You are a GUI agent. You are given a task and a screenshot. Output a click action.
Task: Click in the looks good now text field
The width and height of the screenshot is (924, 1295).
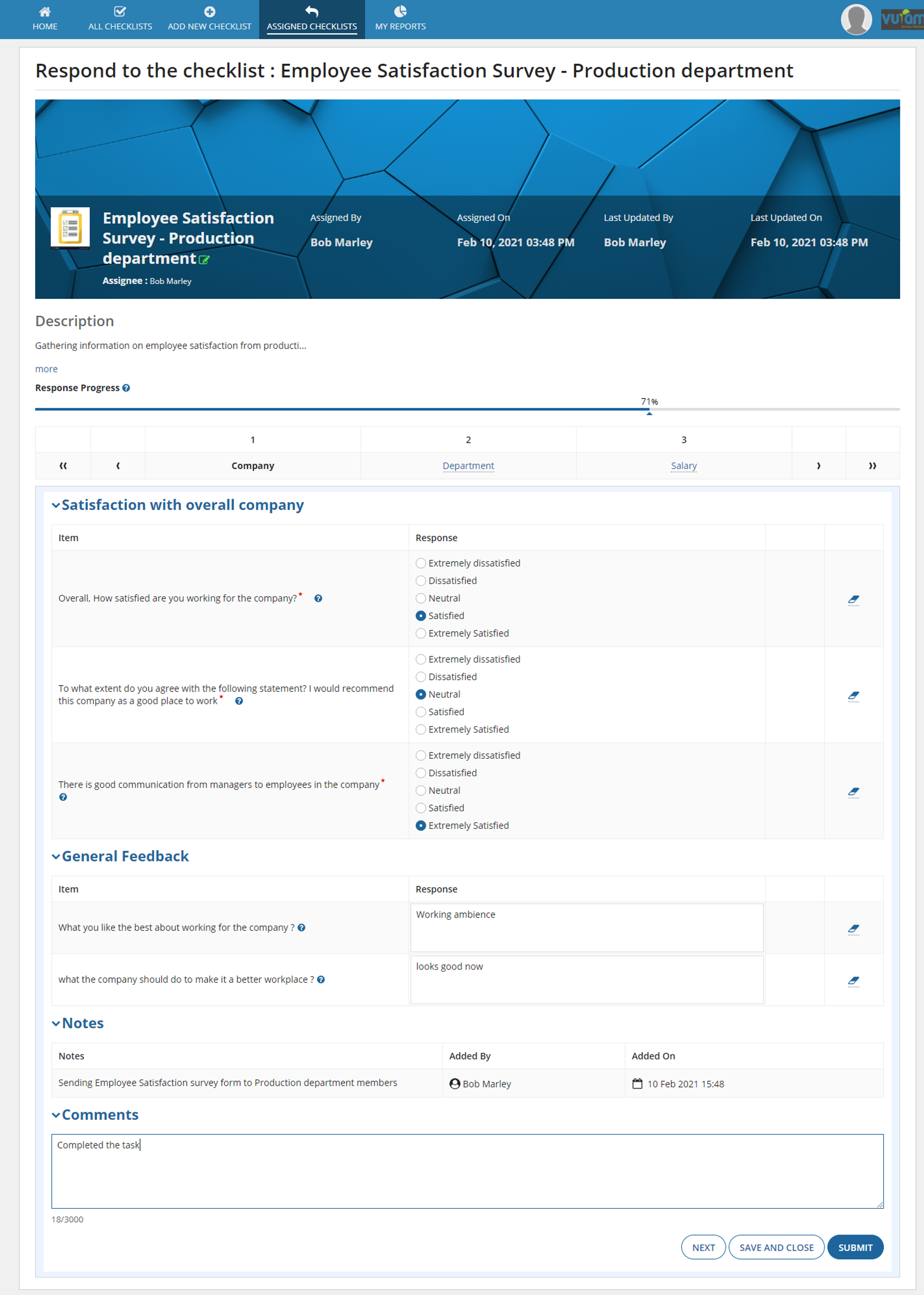click(587, 980)
